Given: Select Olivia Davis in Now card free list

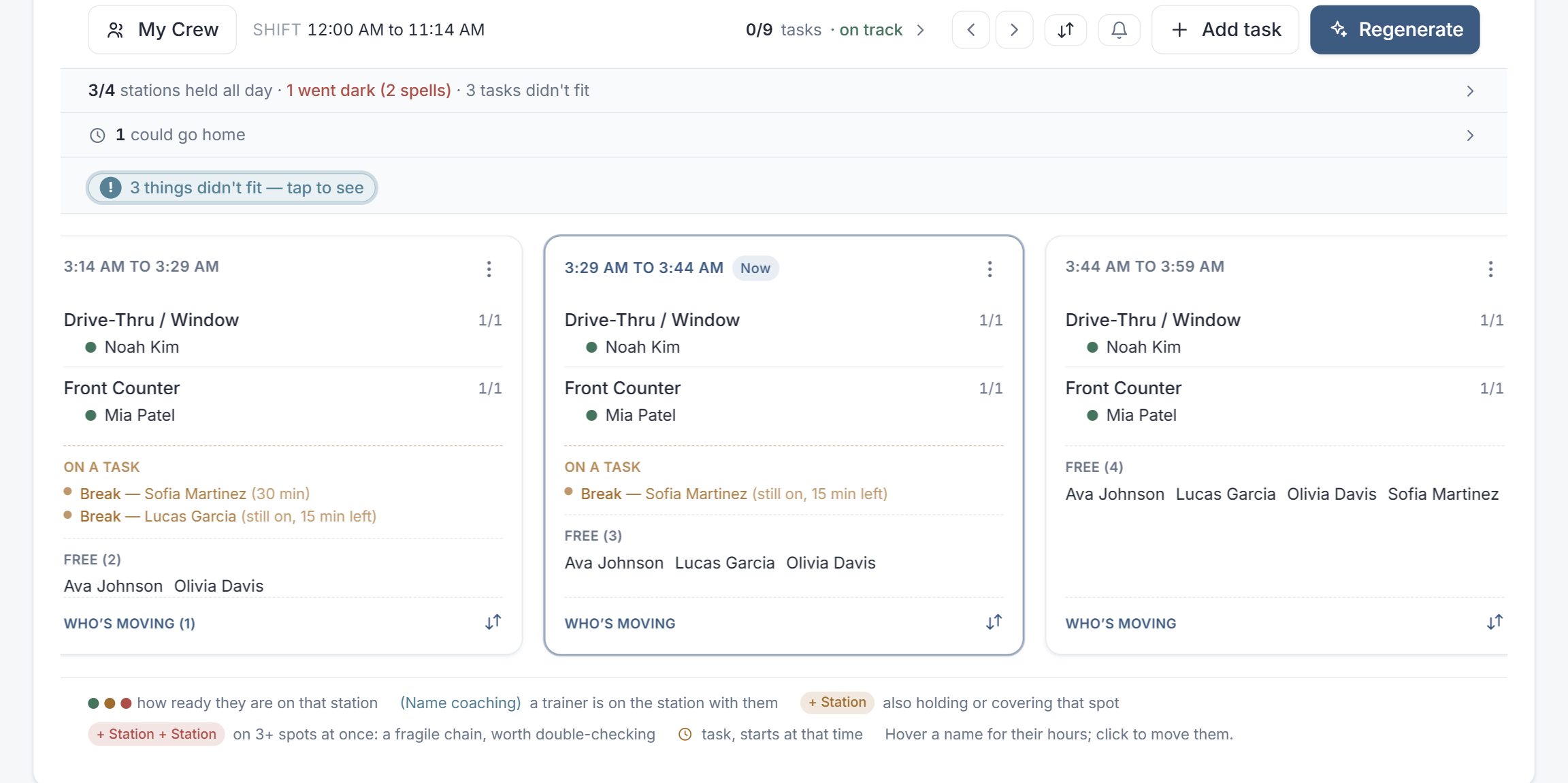Looking at the screenshot, I should pos(830,562).
